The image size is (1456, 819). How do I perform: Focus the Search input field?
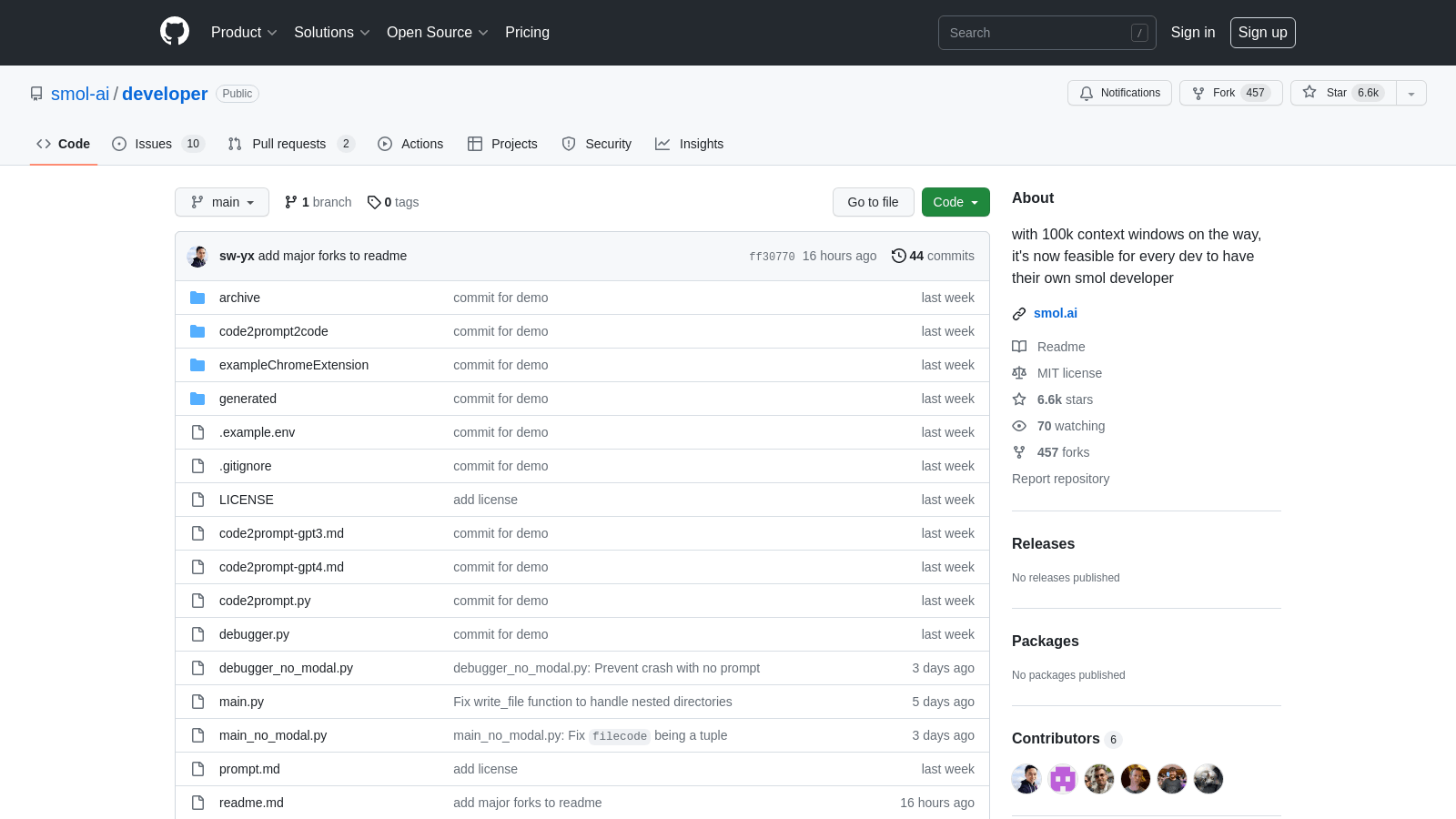click(x=1047, y=33)
